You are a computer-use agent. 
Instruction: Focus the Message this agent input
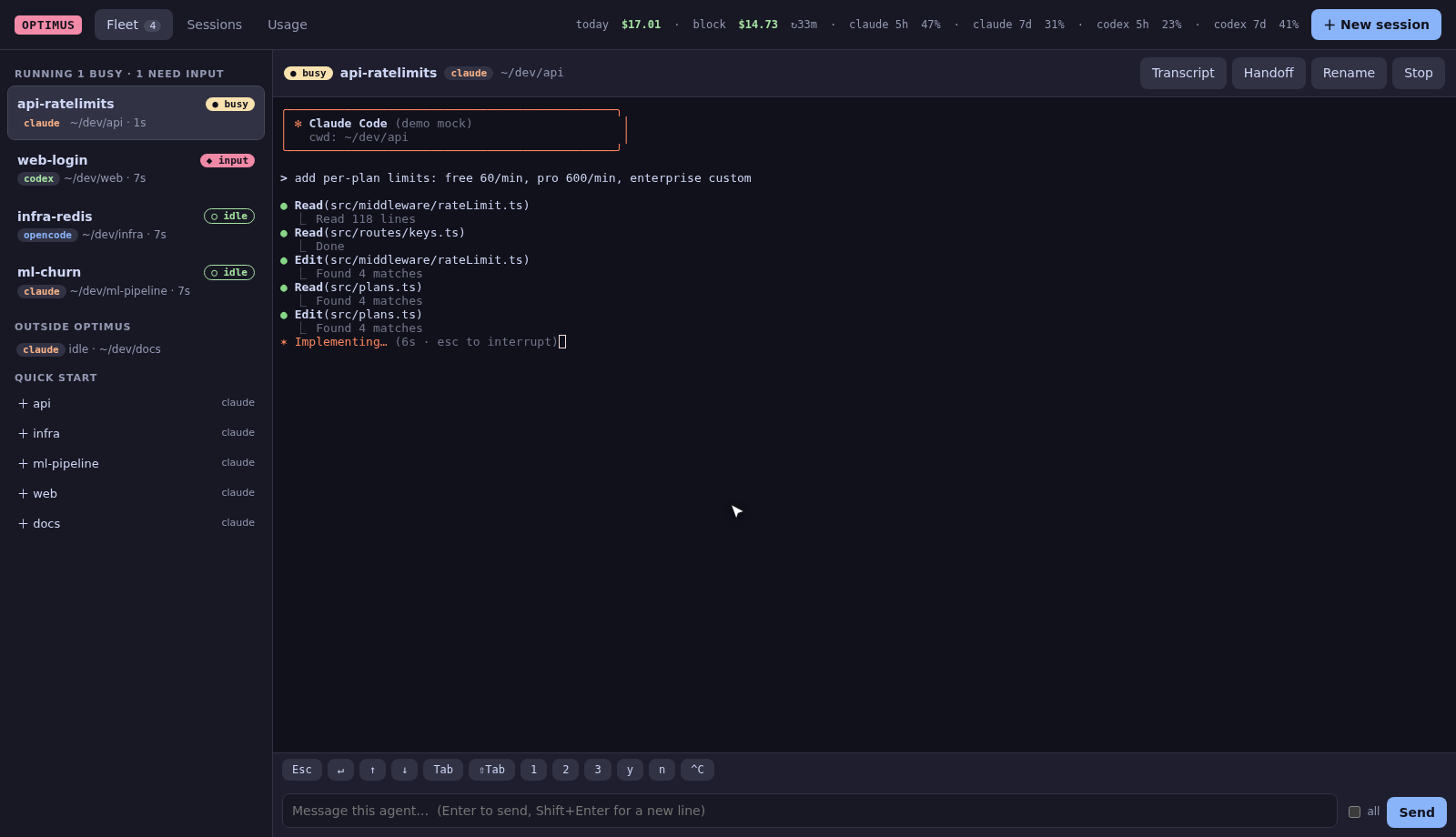tap(810, 811)
